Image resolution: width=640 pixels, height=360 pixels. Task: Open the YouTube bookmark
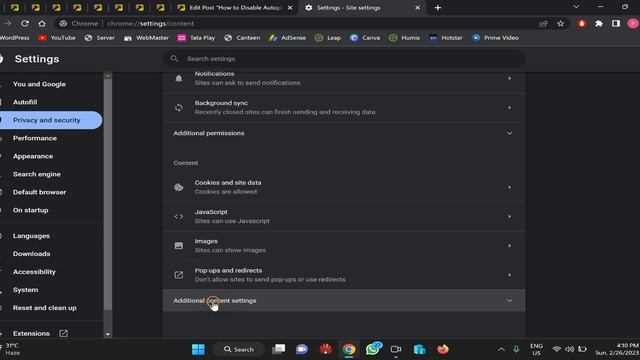tap(57, 38)
